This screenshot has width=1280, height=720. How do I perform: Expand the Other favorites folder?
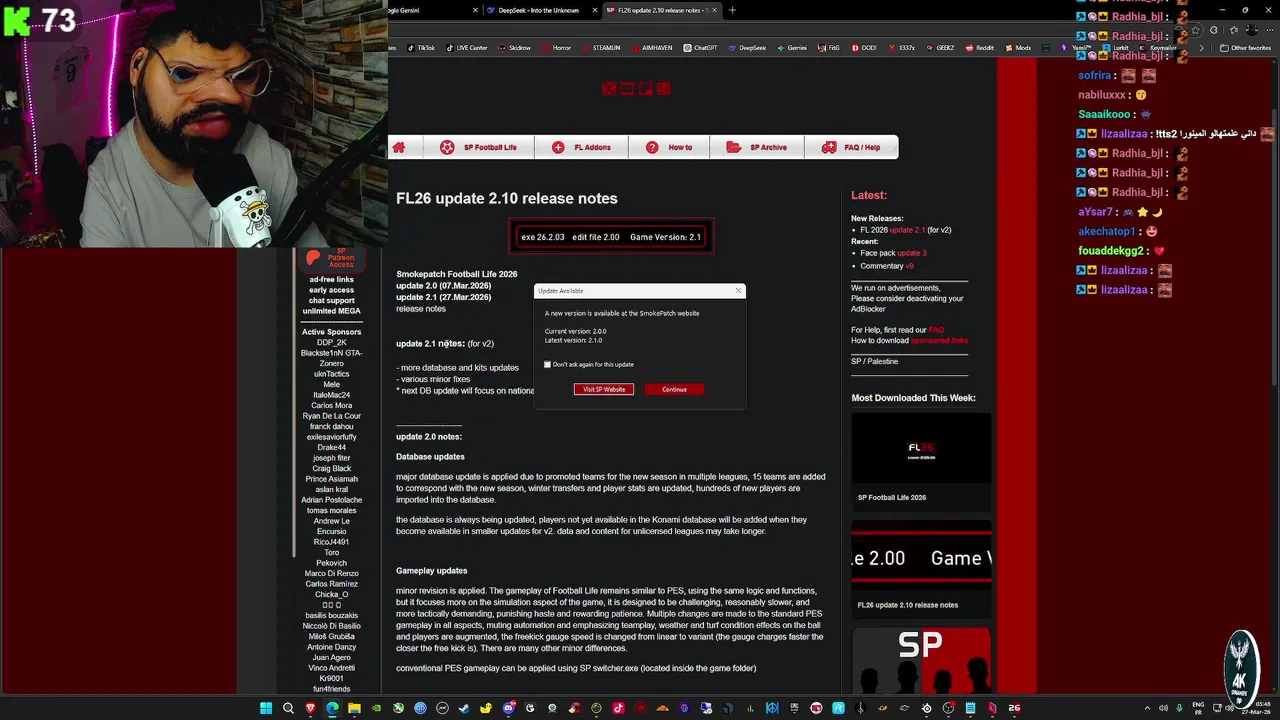click(x=1246, y=48)
